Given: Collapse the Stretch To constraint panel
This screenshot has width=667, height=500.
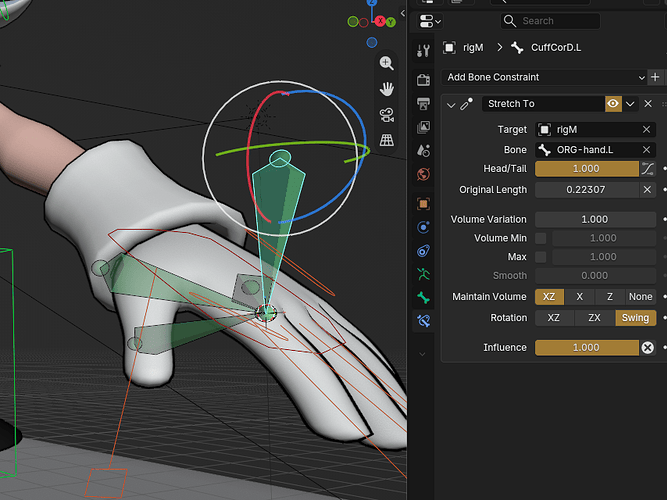Looking at the screenshot, I should point(451,105).
